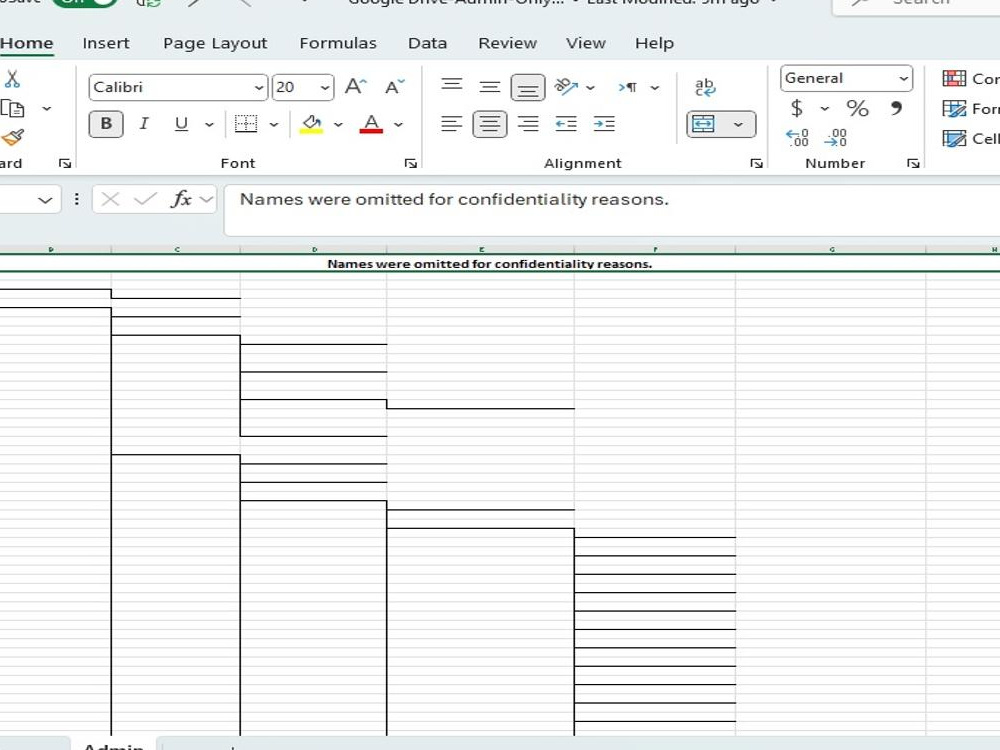The width and height of the screenshot is (1000, 750).
Task: Open the Alignment settings dialog launcher
Action: (756, 164)
